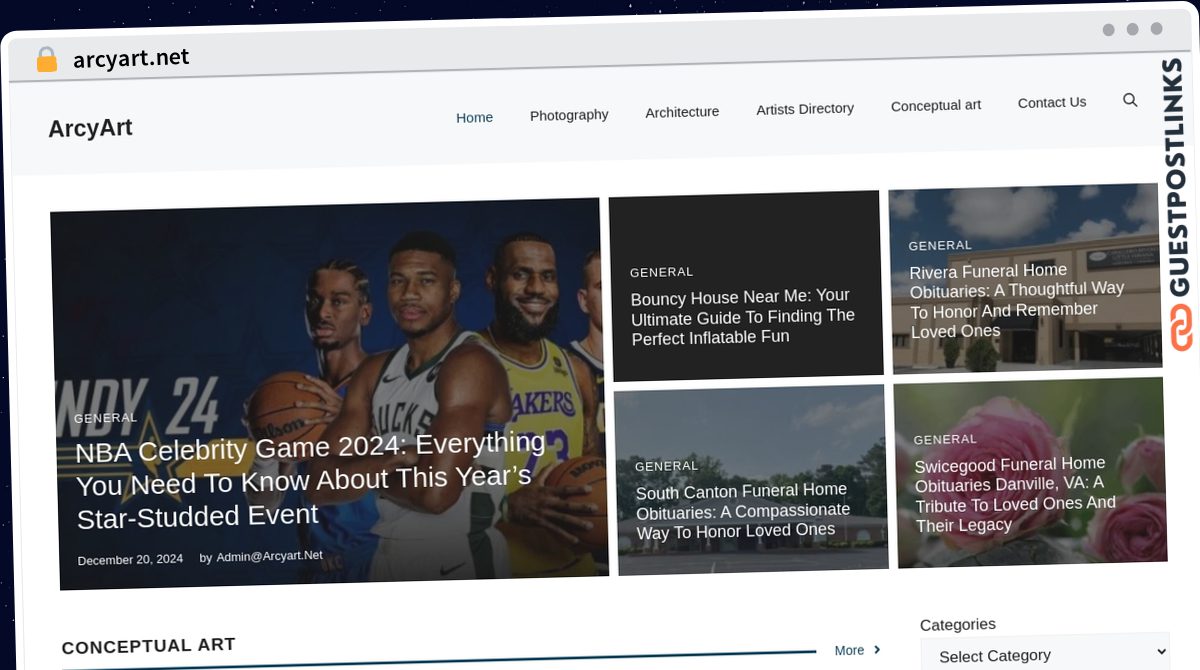Click the CONCEPTUAL ART section heading
The height and width of the screenshot is (670, 1200).
[148, 646]
